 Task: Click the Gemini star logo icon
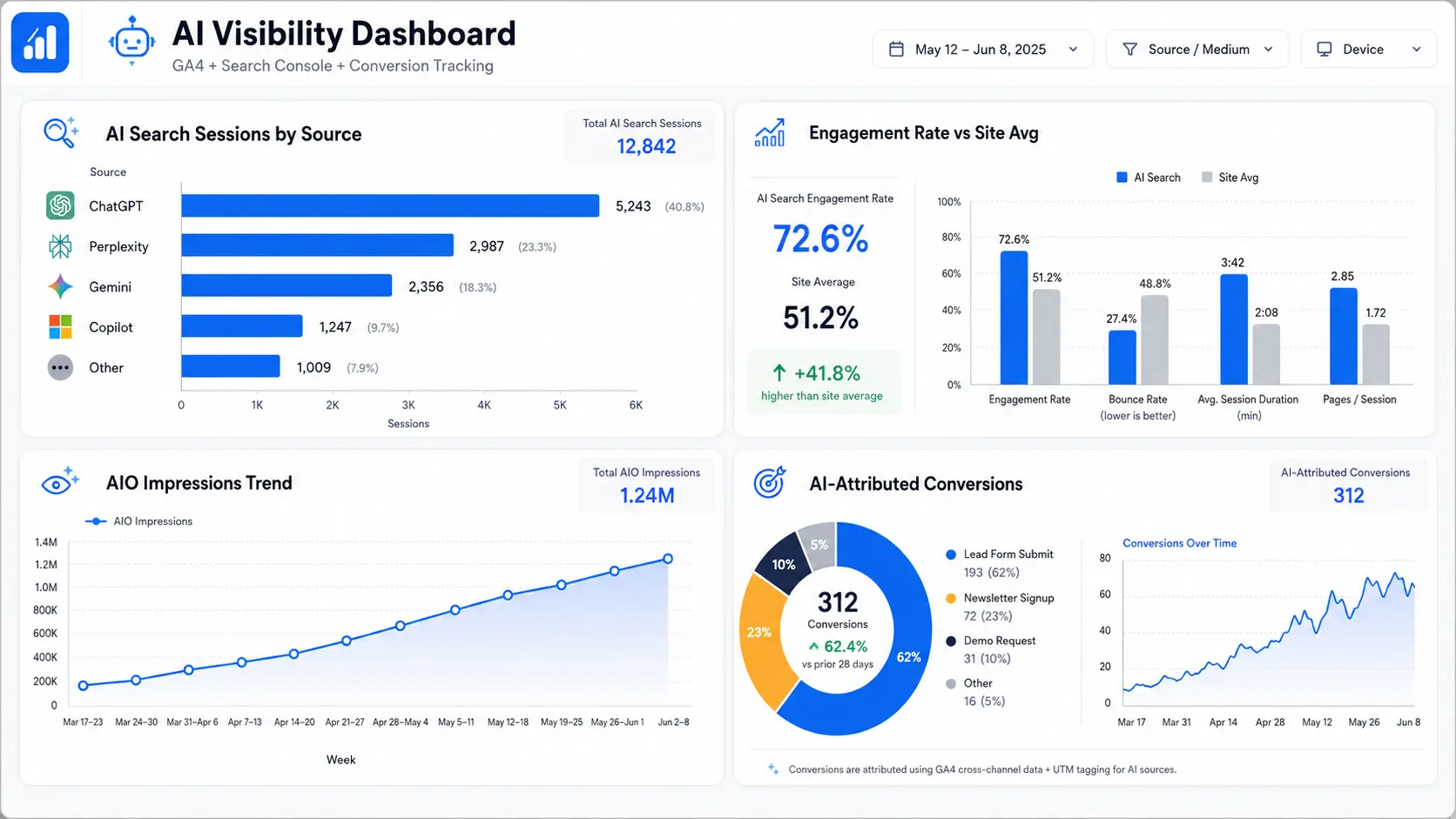[x=60, y=286]
